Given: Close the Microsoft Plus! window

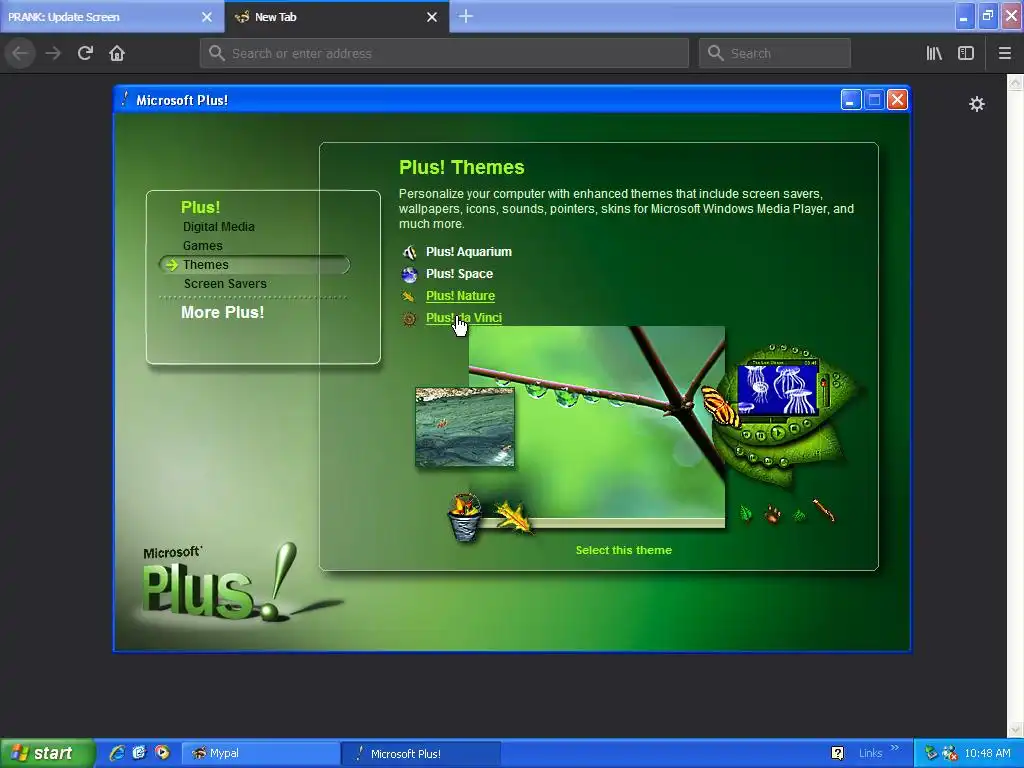Looking at the screenshot, I should click(897, 100).
